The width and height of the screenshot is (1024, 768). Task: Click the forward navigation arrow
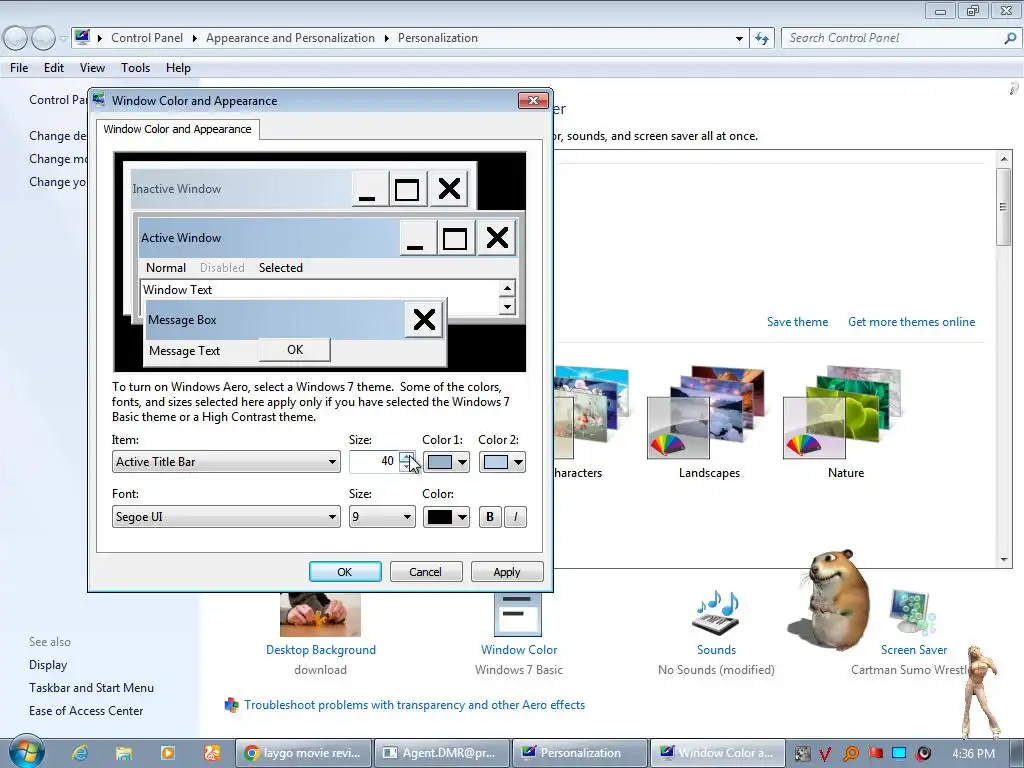point(43,39)
